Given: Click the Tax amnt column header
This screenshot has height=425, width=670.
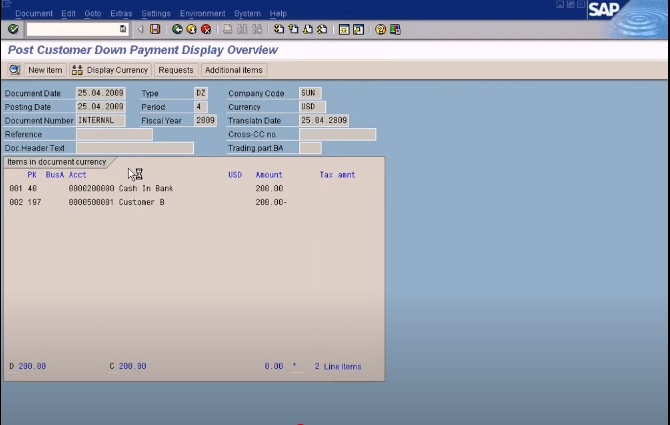Looking at the screenshot, I should [x=337, y=175].
